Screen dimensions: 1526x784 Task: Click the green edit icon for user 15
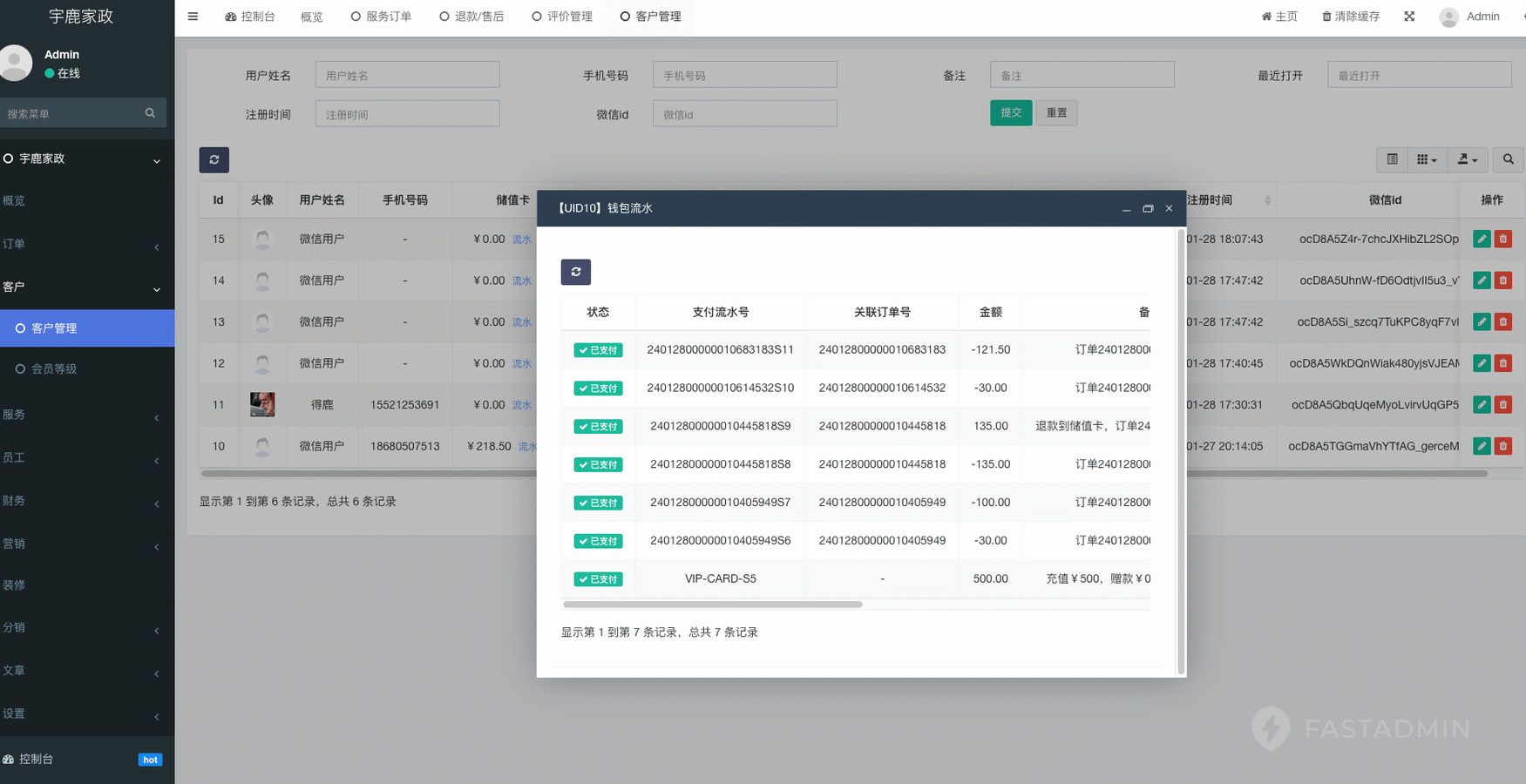pos(1481,239)
